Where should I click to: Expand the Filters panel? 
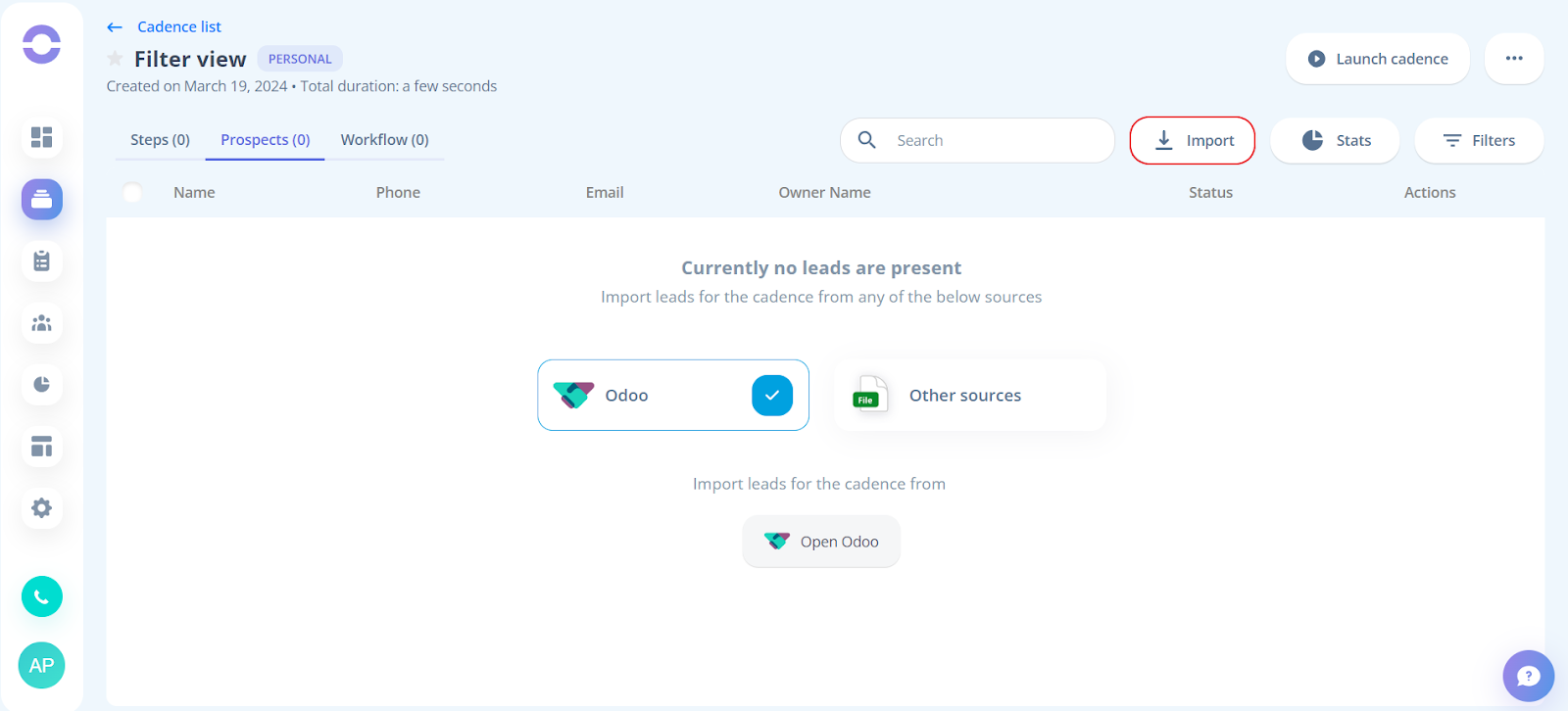click(x=1479, y=141)
